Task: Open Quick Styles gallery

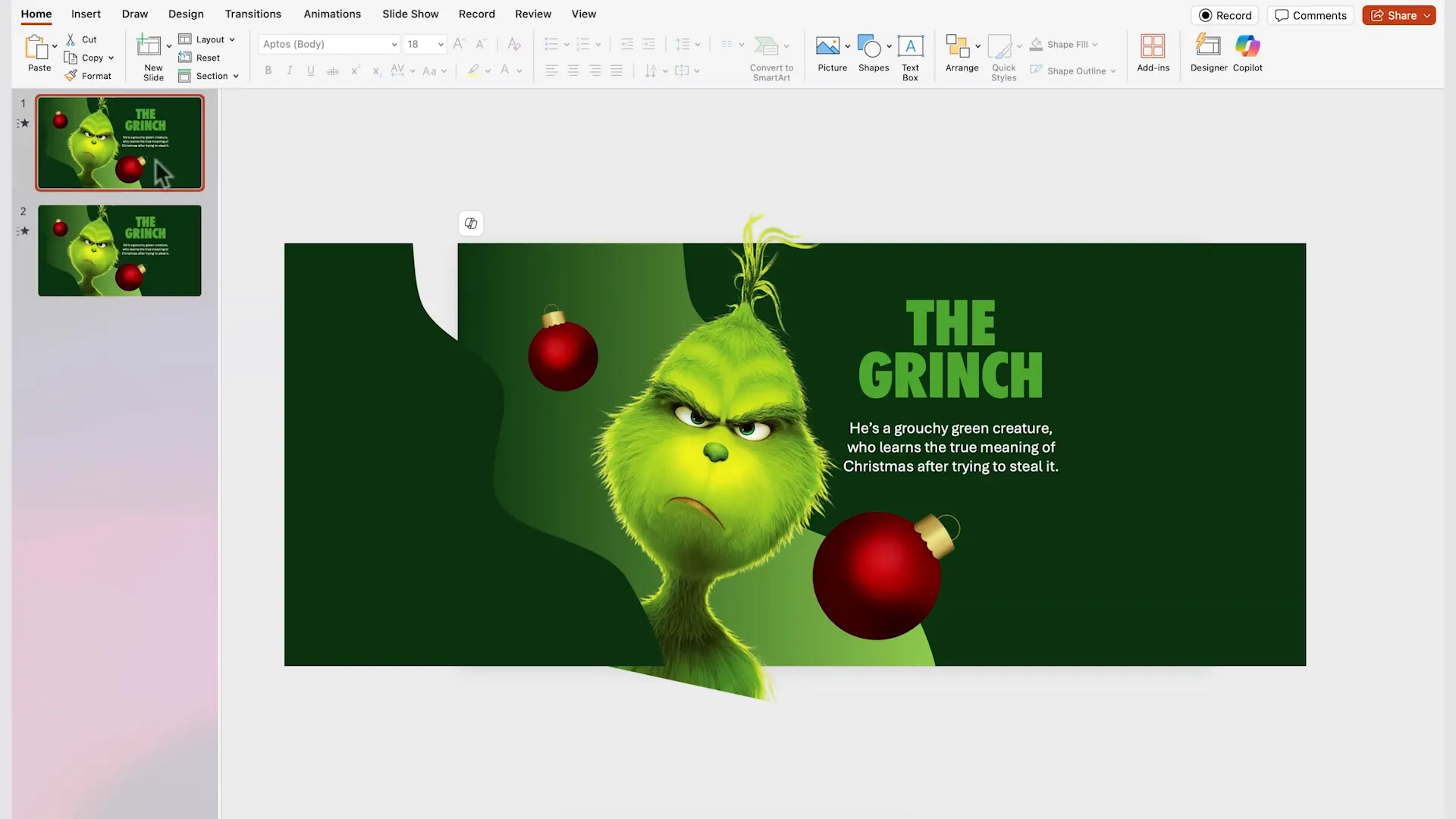Action: coord(1003,58)
